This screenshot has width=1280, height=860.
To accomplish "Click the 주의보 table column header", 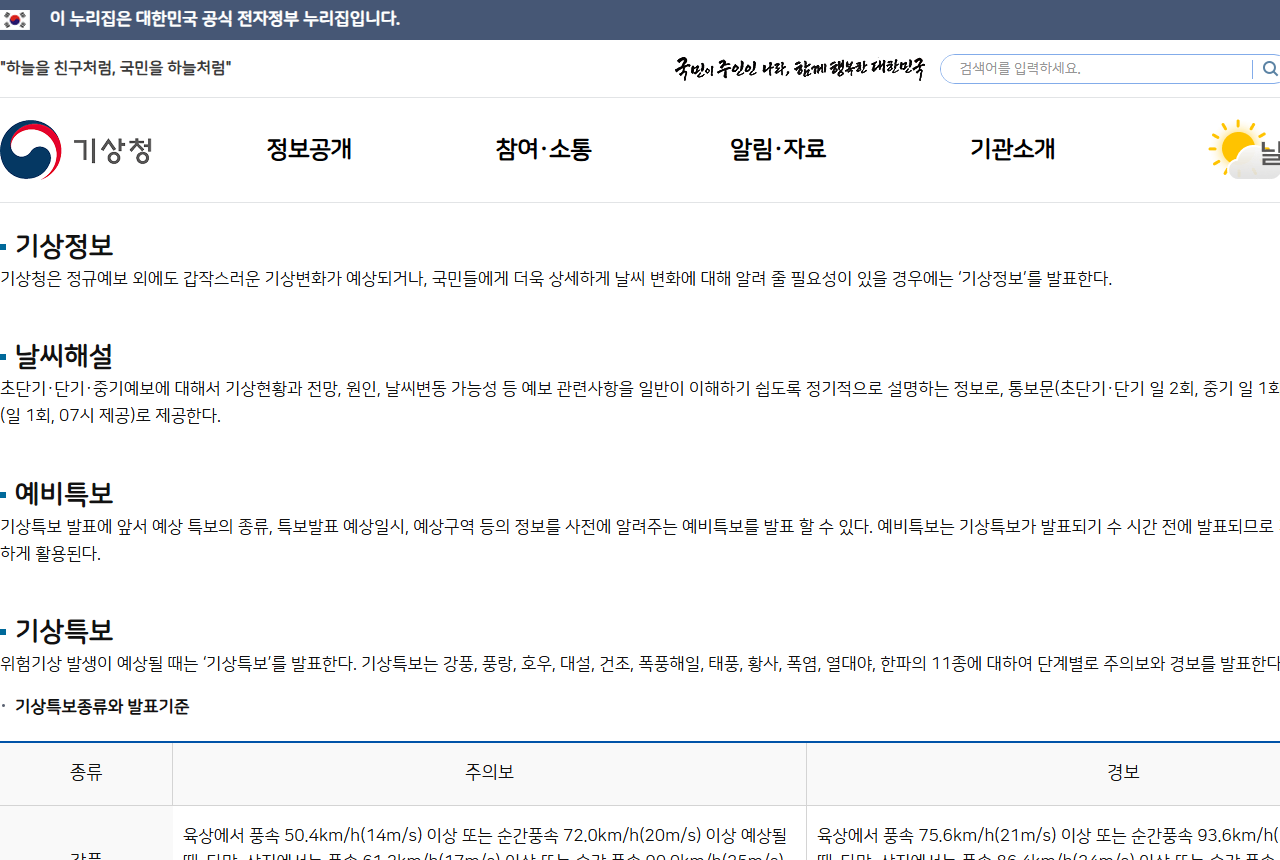I will [x=490, y=773].
